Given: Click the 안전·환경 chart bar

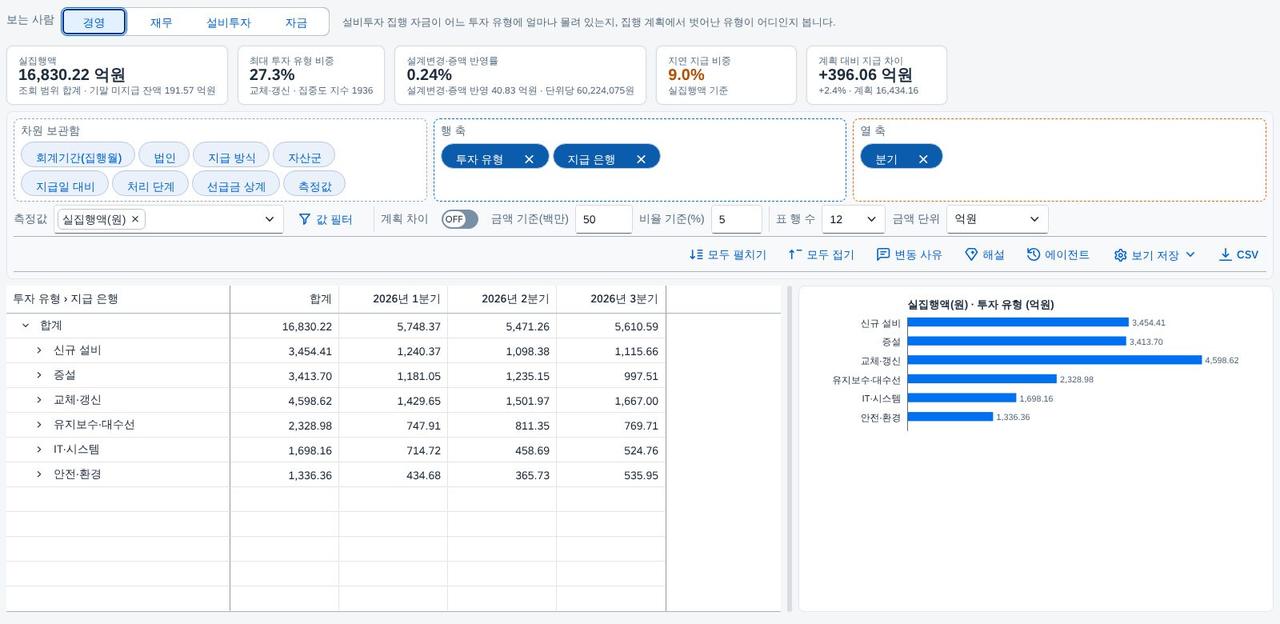Looking at the screenshot, I should (950, 417).
